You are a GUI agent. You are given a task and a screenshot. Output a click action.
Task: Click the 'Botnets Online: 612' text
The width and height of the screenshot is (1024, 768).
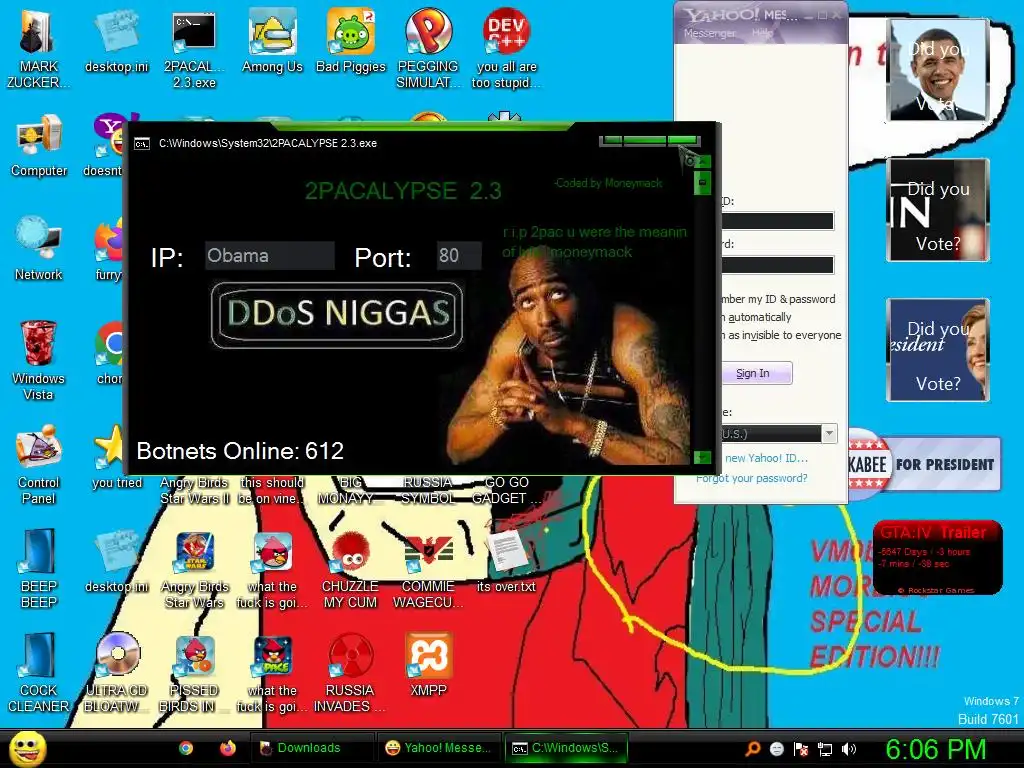click(x=240, y=451)
